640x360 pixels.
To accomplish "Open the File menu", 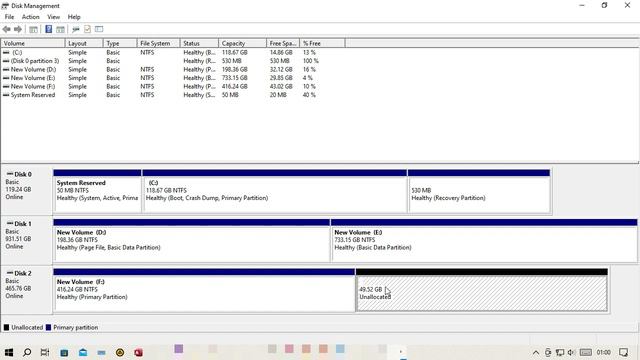I will [x=9, y=17].
